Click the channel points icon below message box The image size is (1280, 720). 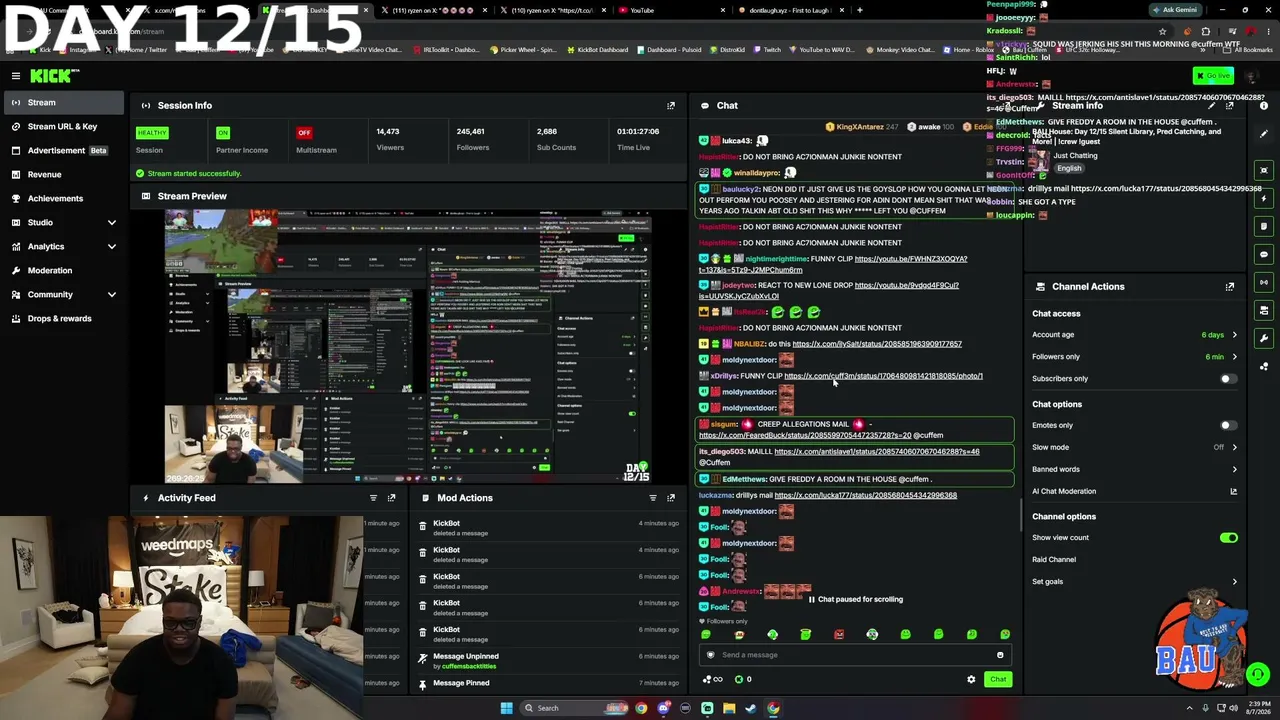pyautogui.click(x=739, y=680)
